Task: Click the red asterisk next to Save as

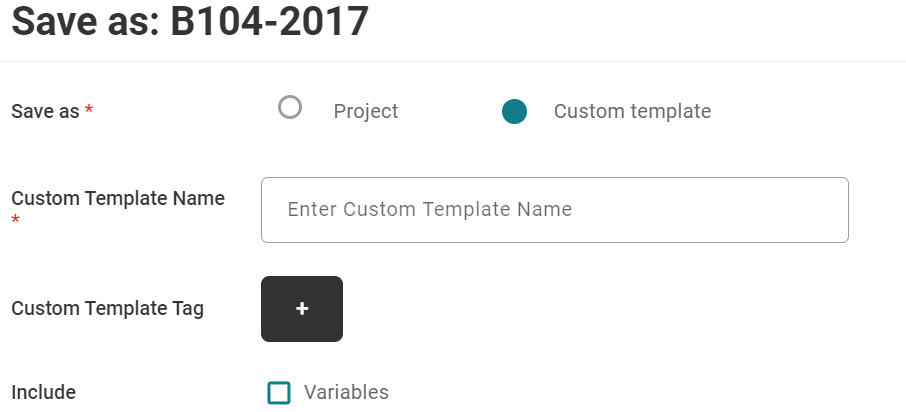Action: click(x=88, y=109)
